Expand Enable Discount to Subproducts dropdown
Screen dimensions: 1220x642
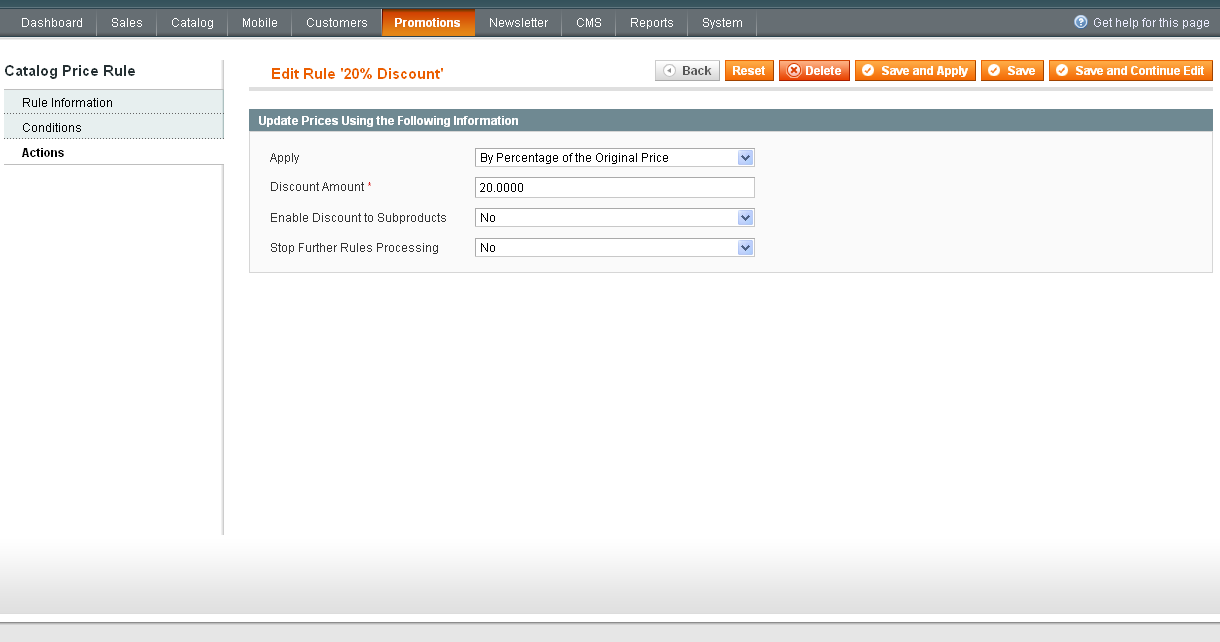[614, 218]
